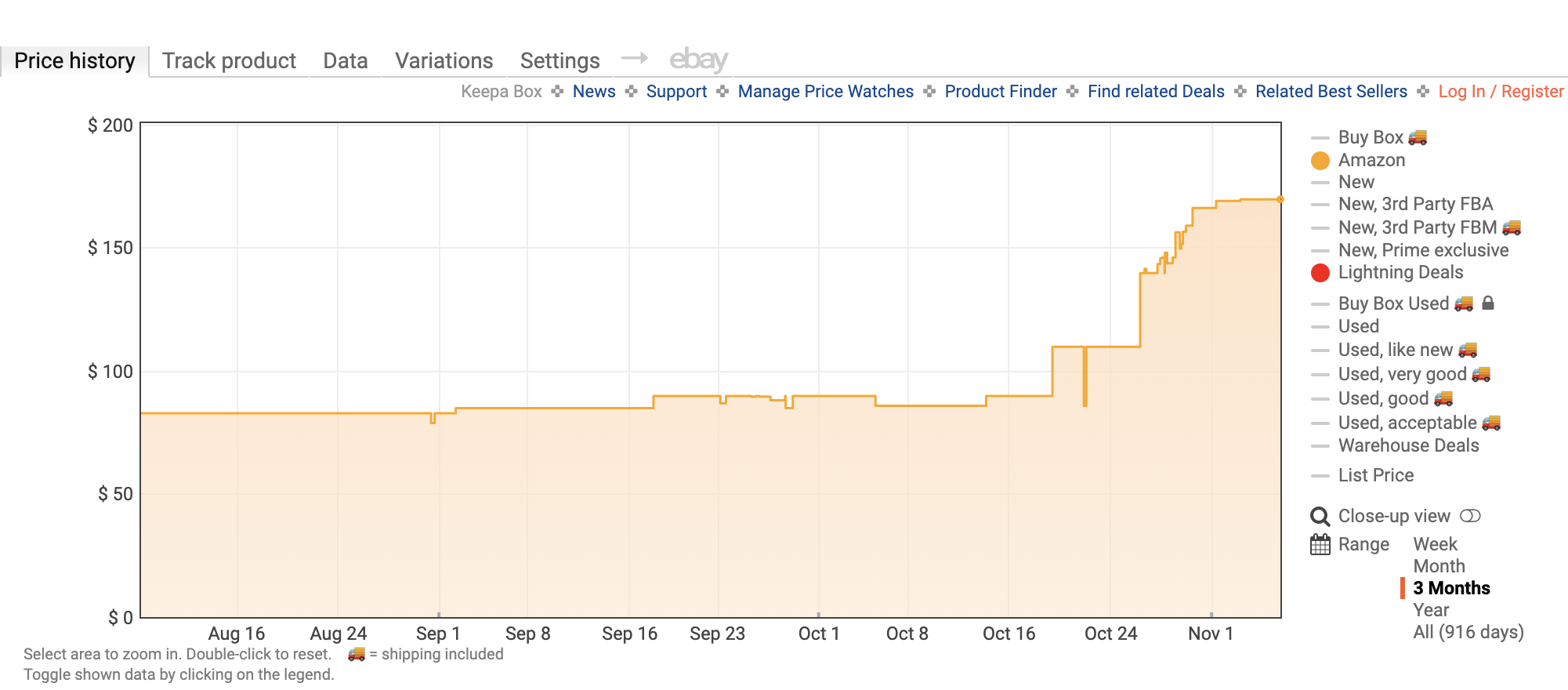
Task: Click the red Lightning Deals dot
Action: (x=1320, y=273)
